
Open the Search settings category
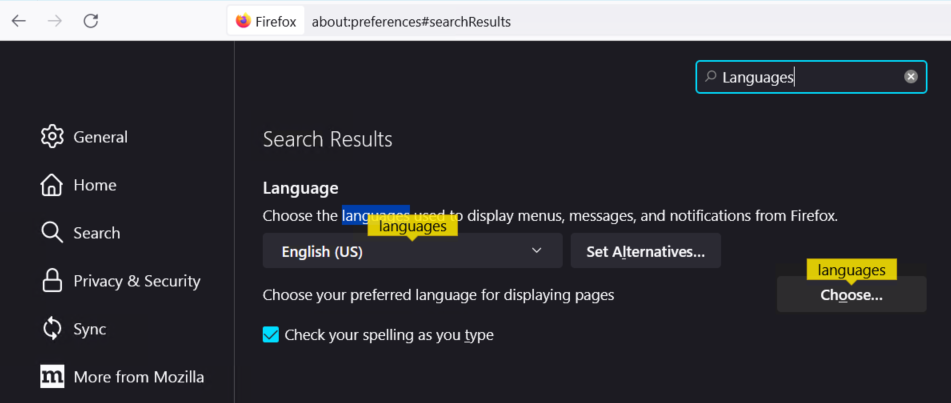[x=96, y=233]
